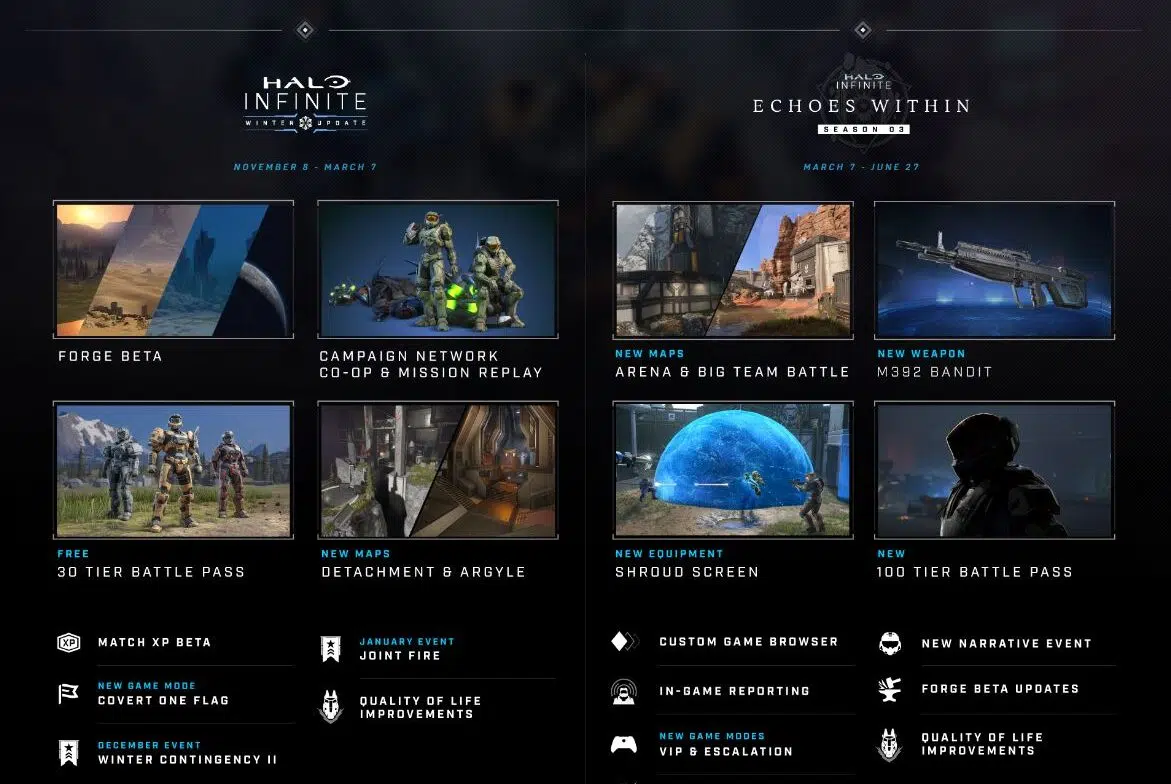
Task: Select the Forge Beta Updates anvil icon
Action: (x=890, y=689)
